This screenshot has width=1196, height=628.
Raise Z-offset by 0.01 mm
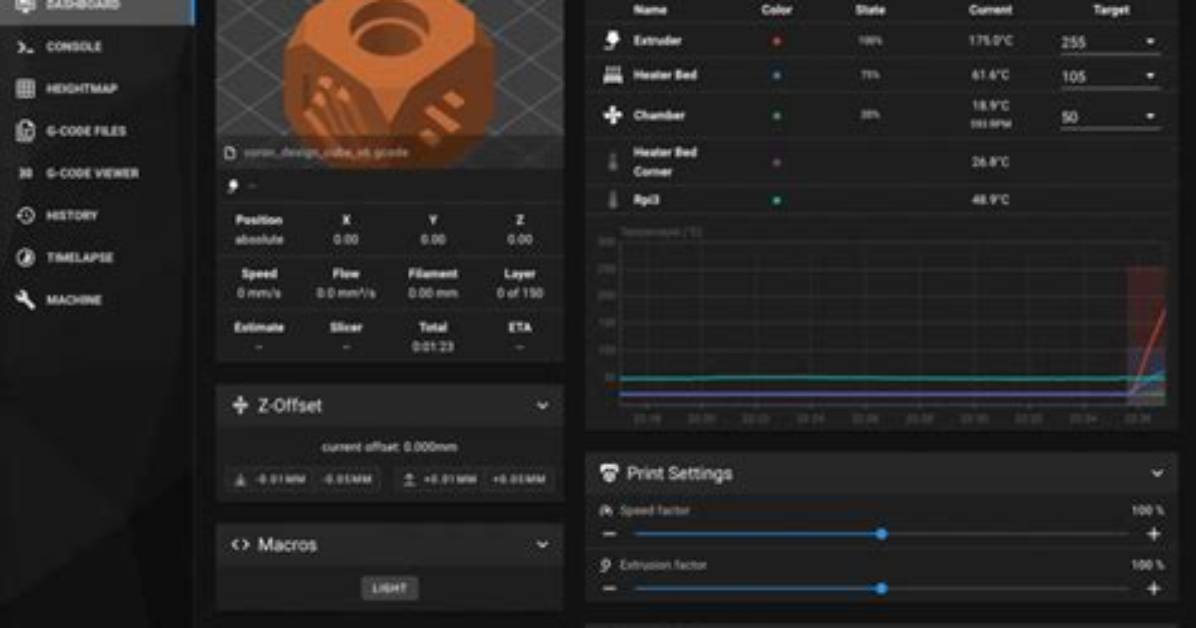click(x=440, y=480)
